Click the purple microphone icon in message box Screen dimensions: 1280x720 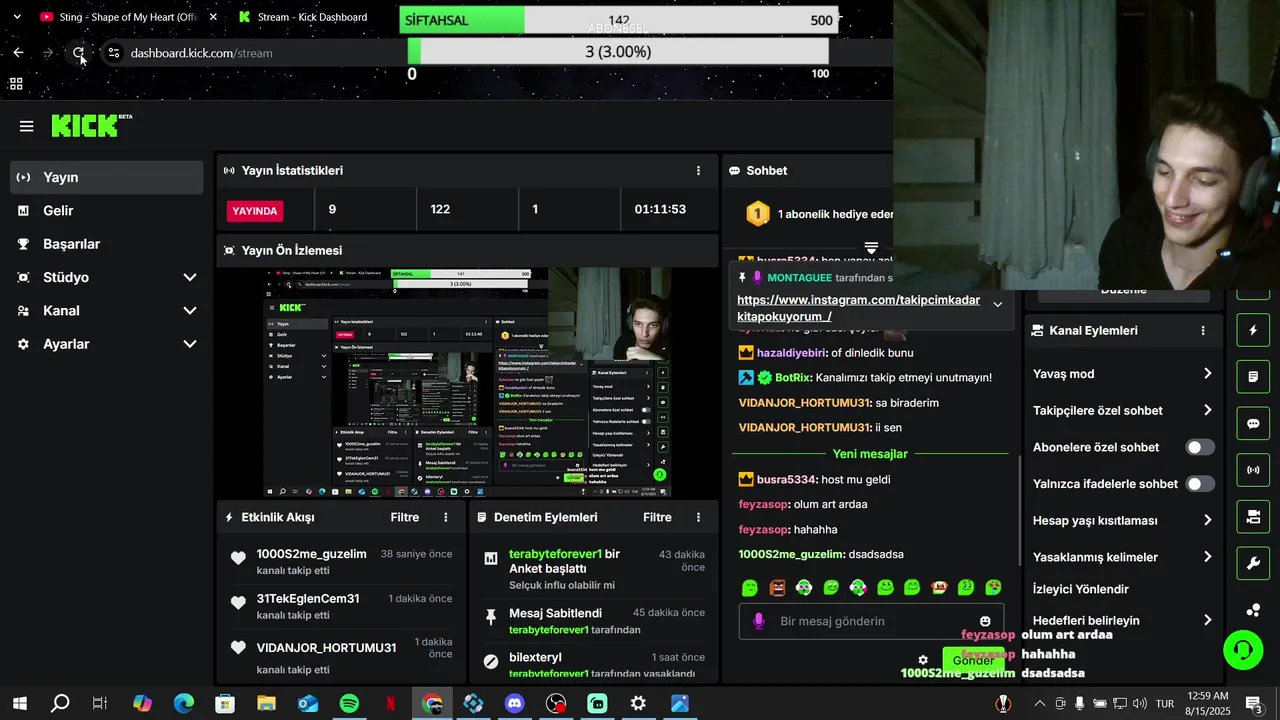[x=758, y=621]
